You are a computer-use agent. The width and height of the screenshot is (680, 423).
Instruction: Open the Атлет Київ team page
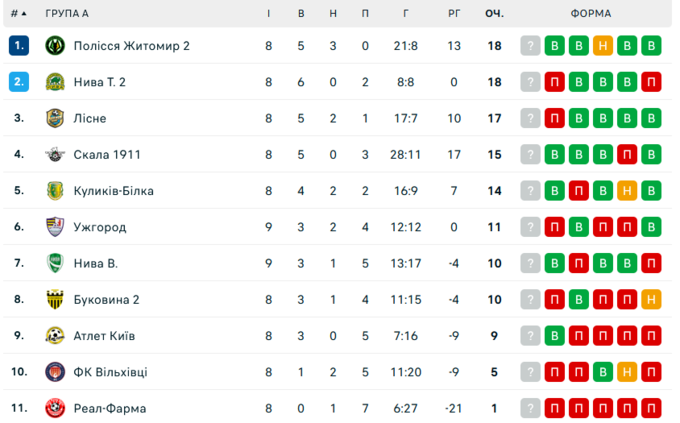point(104,336)
